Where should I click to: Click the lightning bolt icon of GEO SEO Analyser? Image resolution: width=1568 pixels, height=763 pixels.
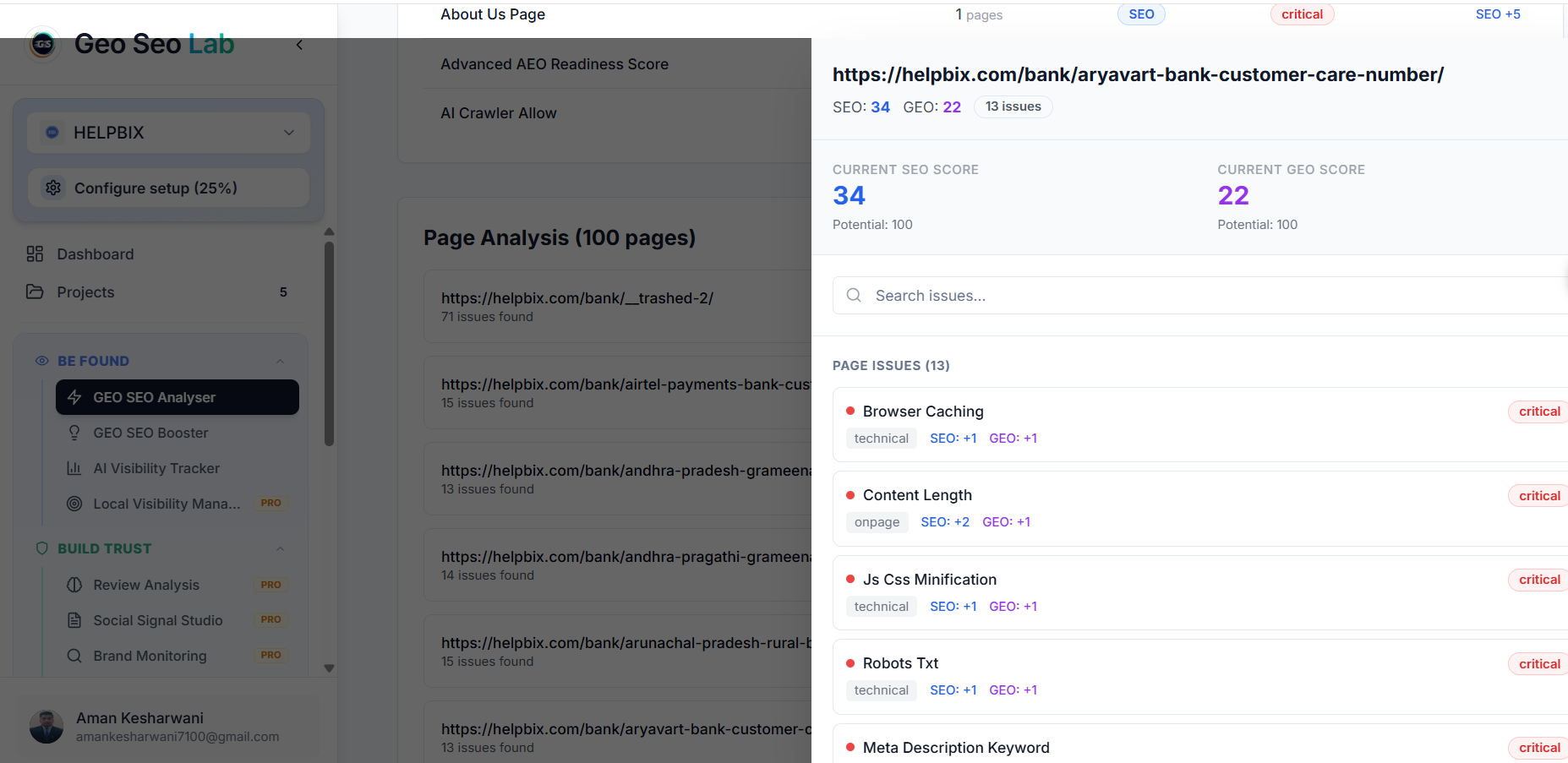click(x=74, y=397)
